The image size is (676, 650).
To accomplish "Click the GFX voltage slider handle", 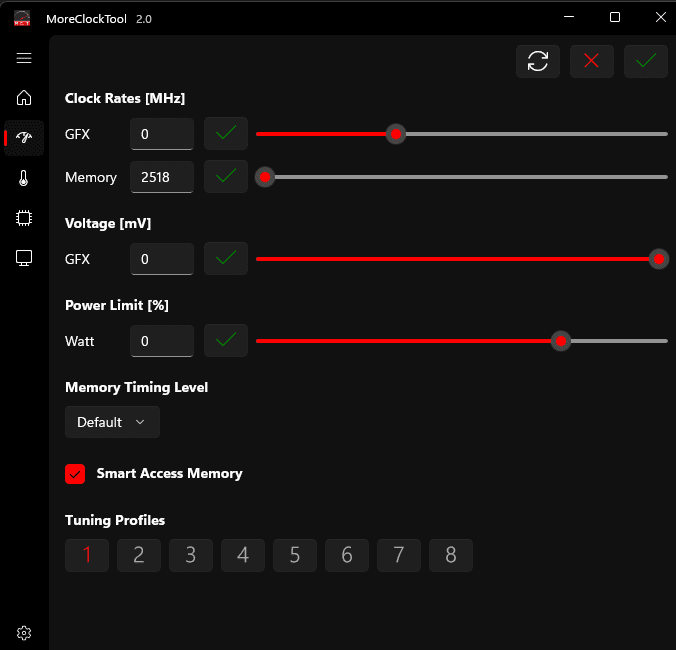I will pyautogui.click(x=659, y=259).
